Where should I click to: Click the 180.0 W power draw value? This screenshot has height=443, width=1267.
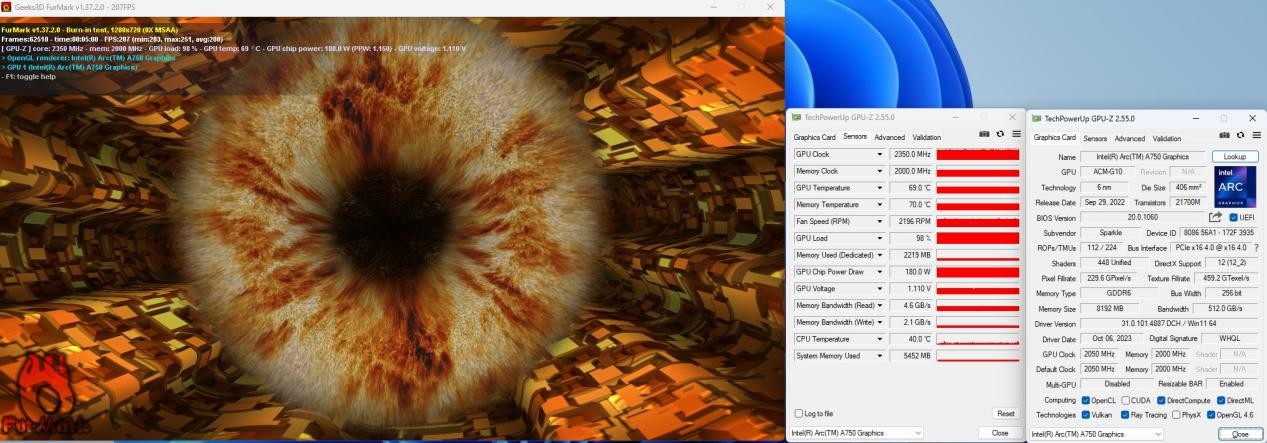coord(910,272)
